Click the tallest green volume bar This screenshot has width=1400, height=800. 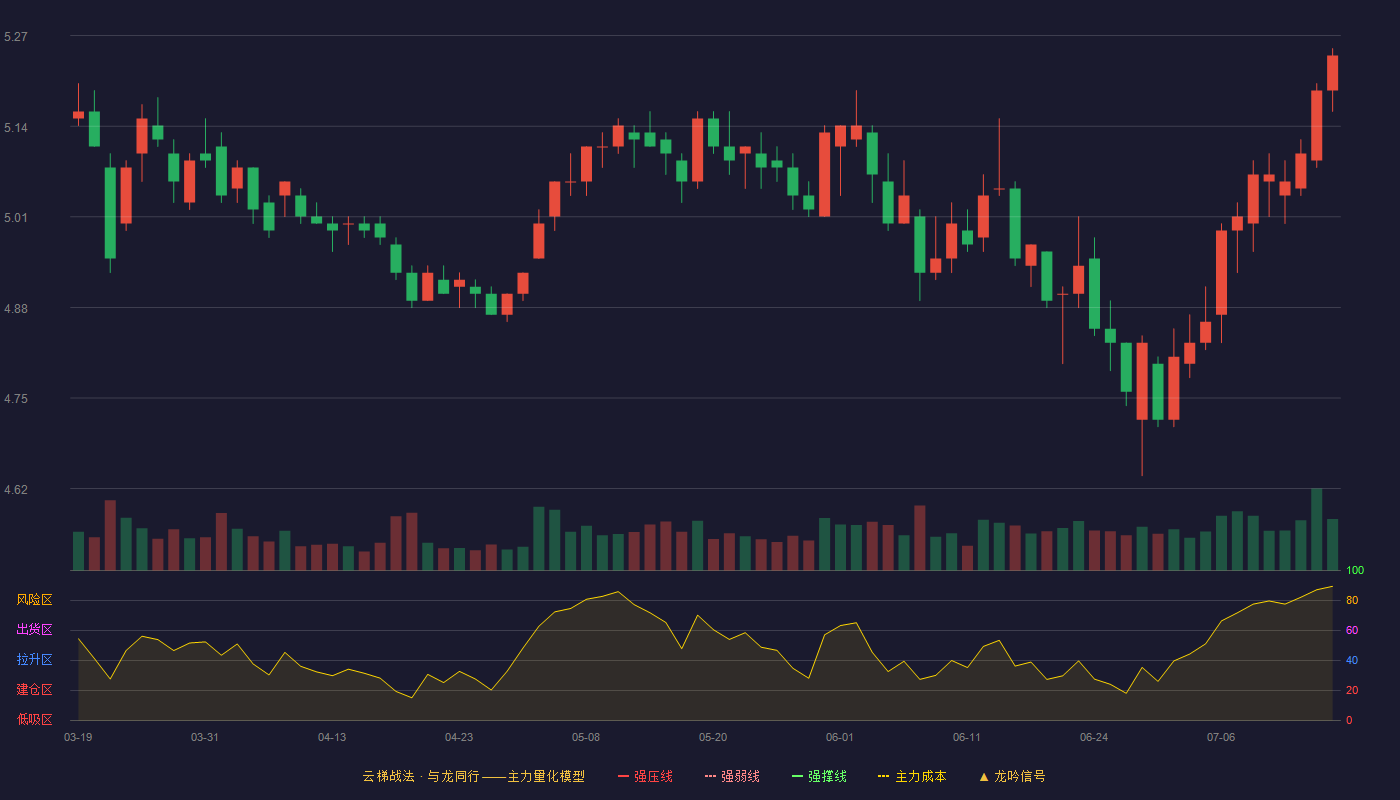(x=1316, y=529)
